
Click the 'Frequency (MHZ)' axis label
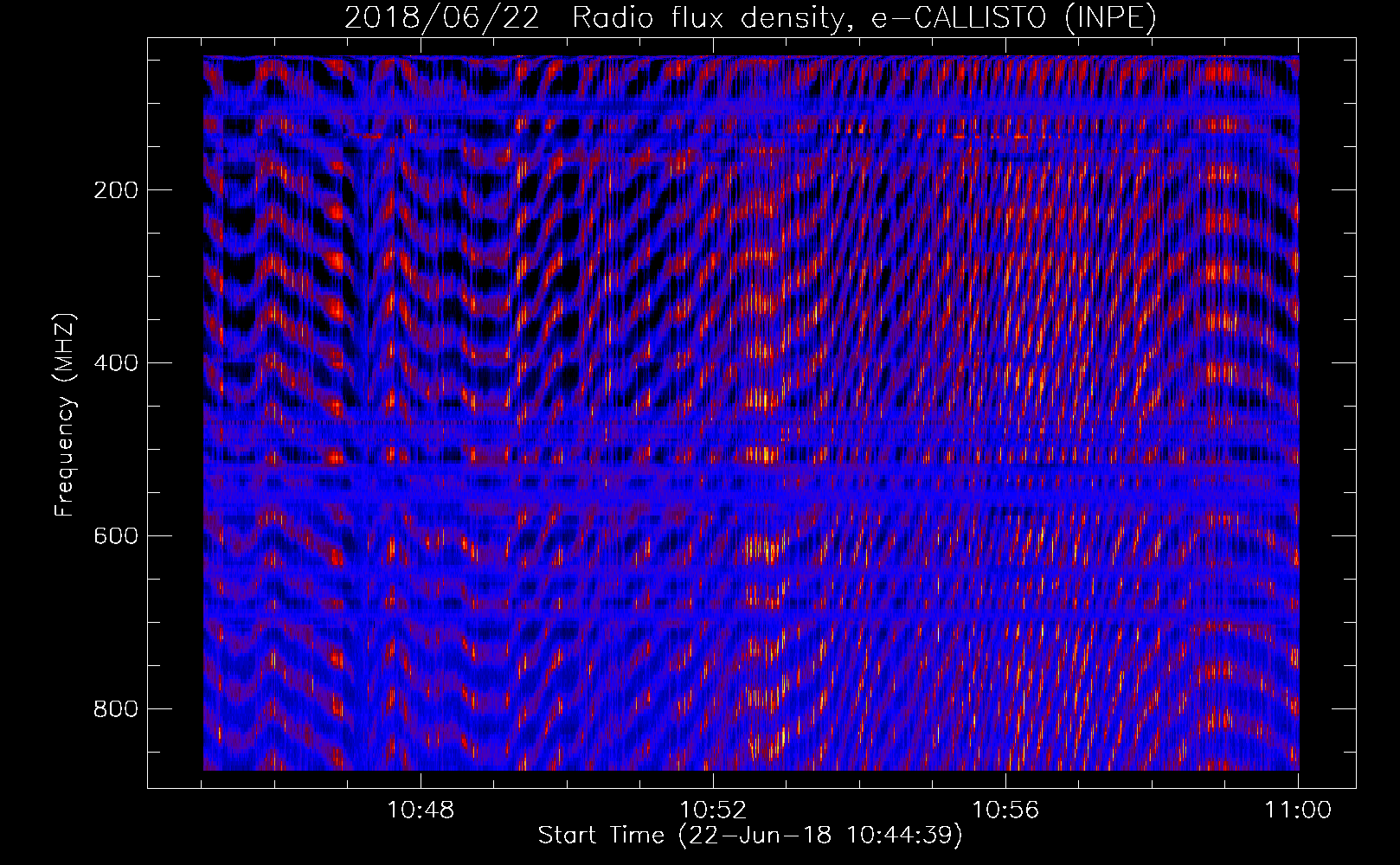tap(65, 415)
